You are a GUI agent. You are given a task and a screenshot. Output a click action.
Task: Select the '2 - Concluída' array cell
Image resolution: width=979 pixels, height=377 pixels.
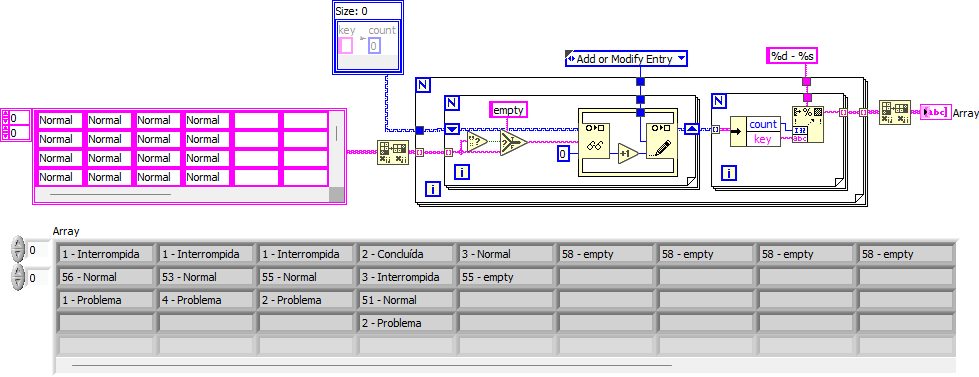407,254
